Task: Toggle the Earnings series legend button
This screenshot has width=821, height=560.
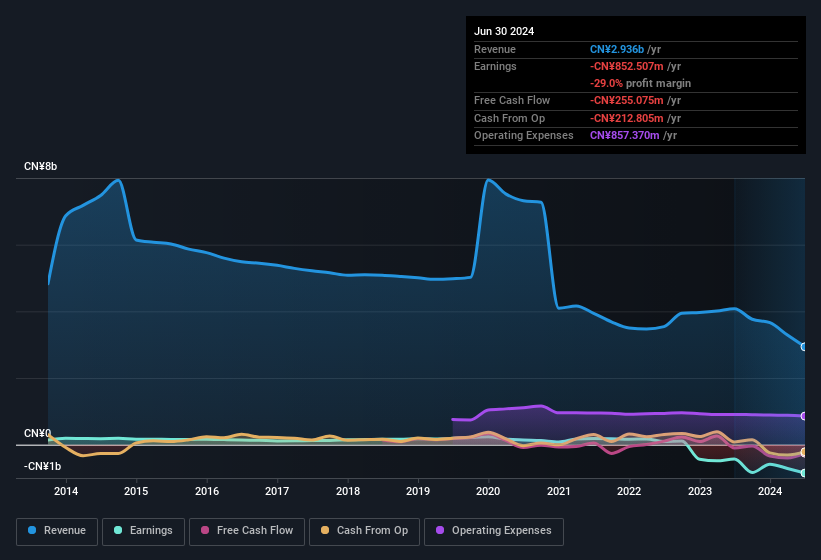Action: point(143,531)
